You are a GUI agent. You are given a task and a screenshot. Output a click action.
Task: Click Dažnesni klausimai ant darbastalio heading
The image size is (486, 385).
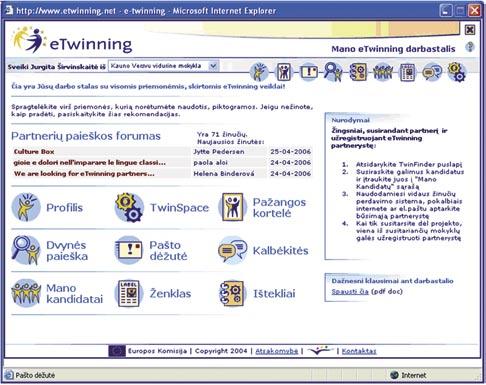point(392,281)
